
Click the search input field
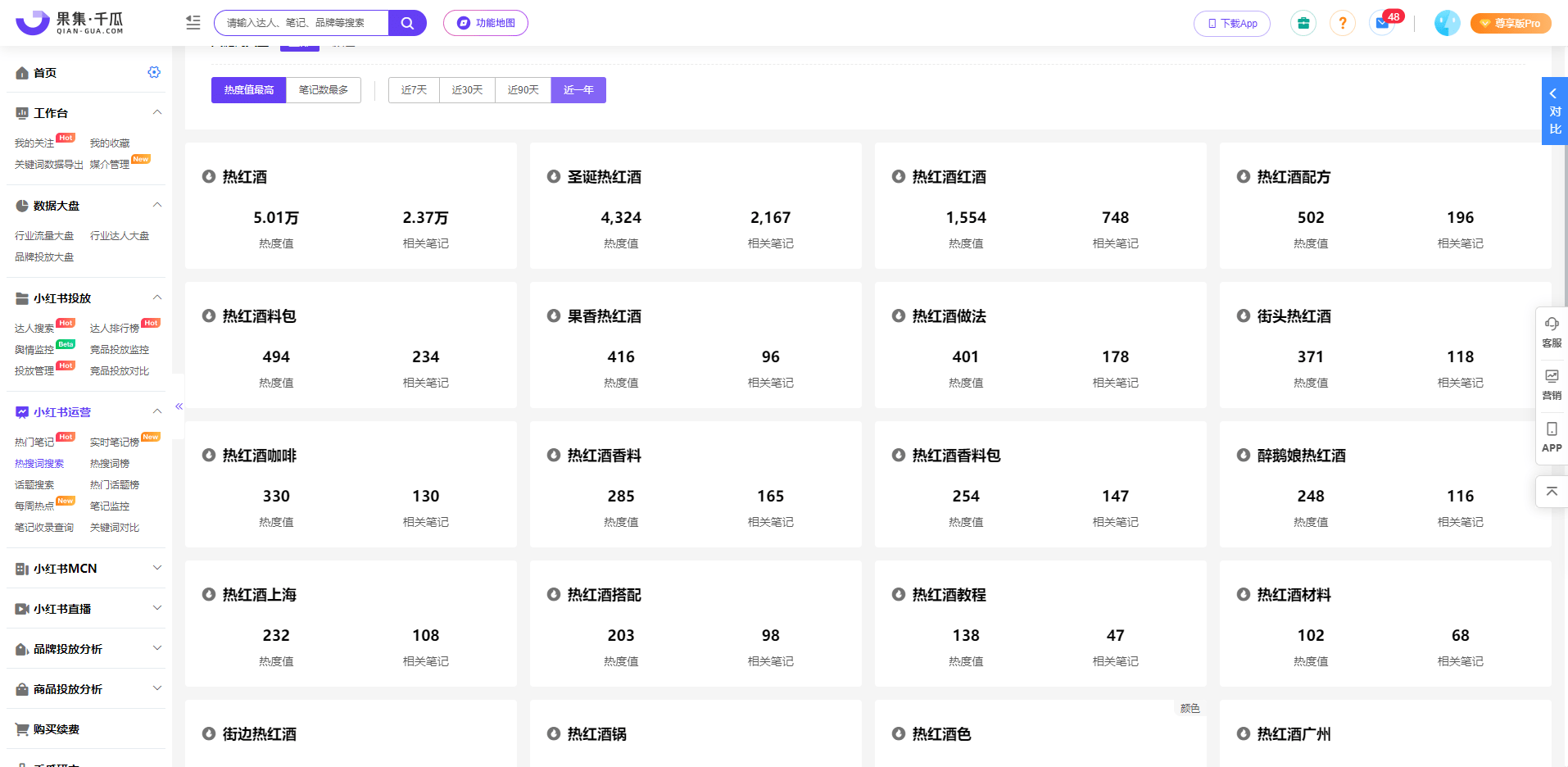tap(301, 23)
